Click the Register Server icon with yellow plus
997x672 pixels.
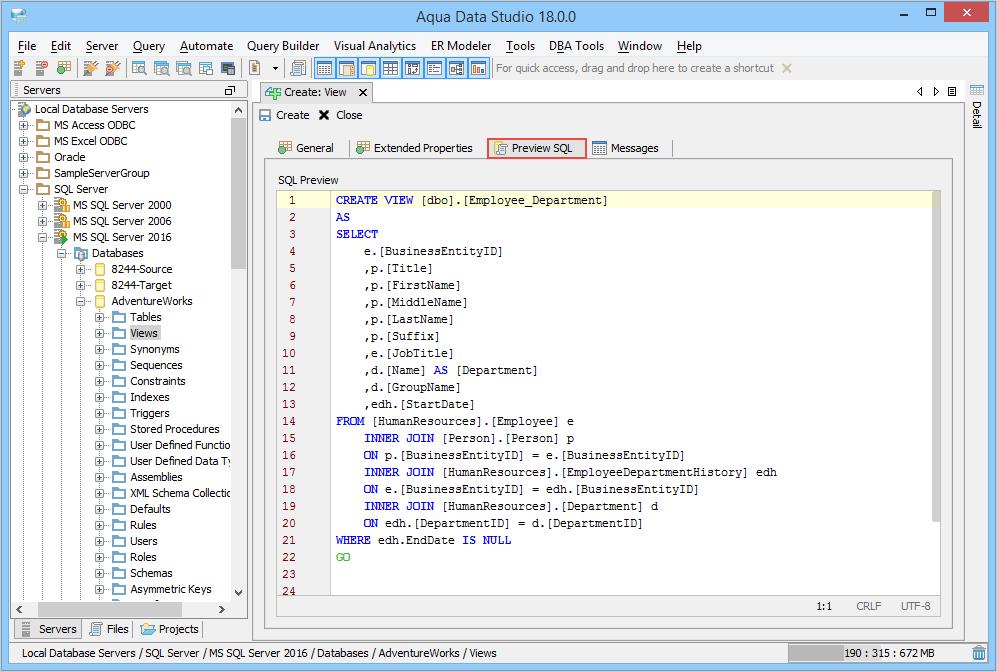tap(19, 68)
